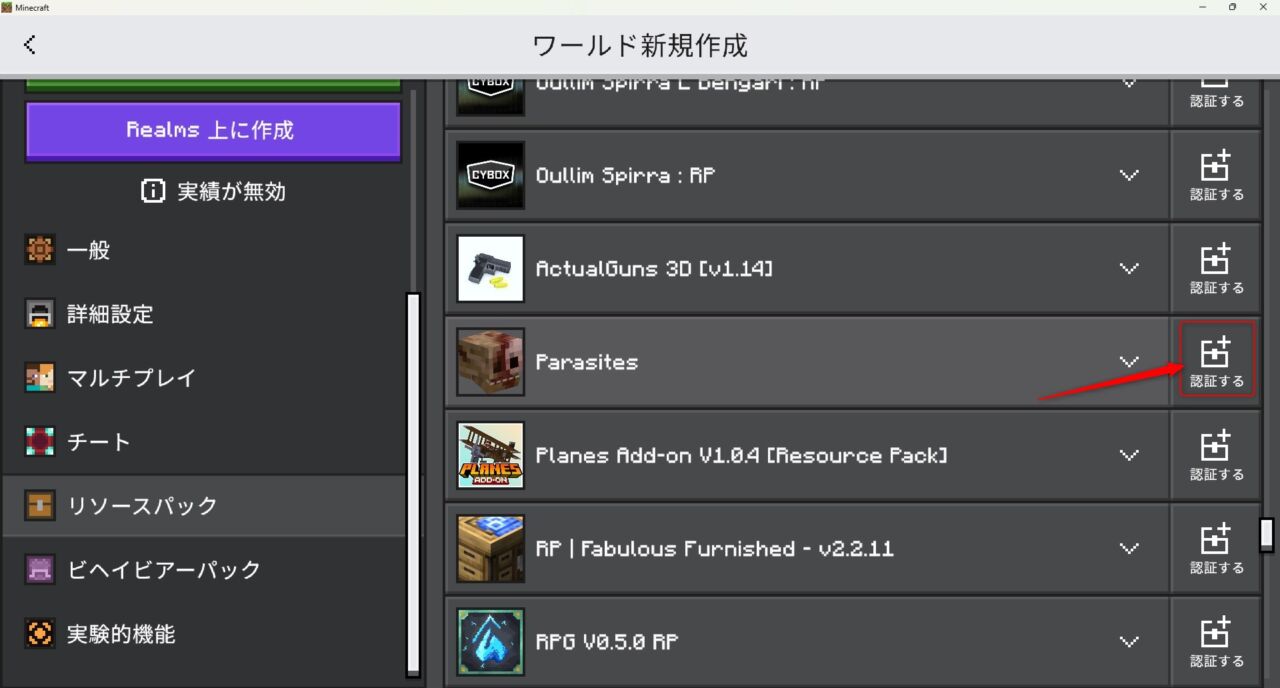Open the チート section
Screen dimensions: 1280x688
pos(204,442)
